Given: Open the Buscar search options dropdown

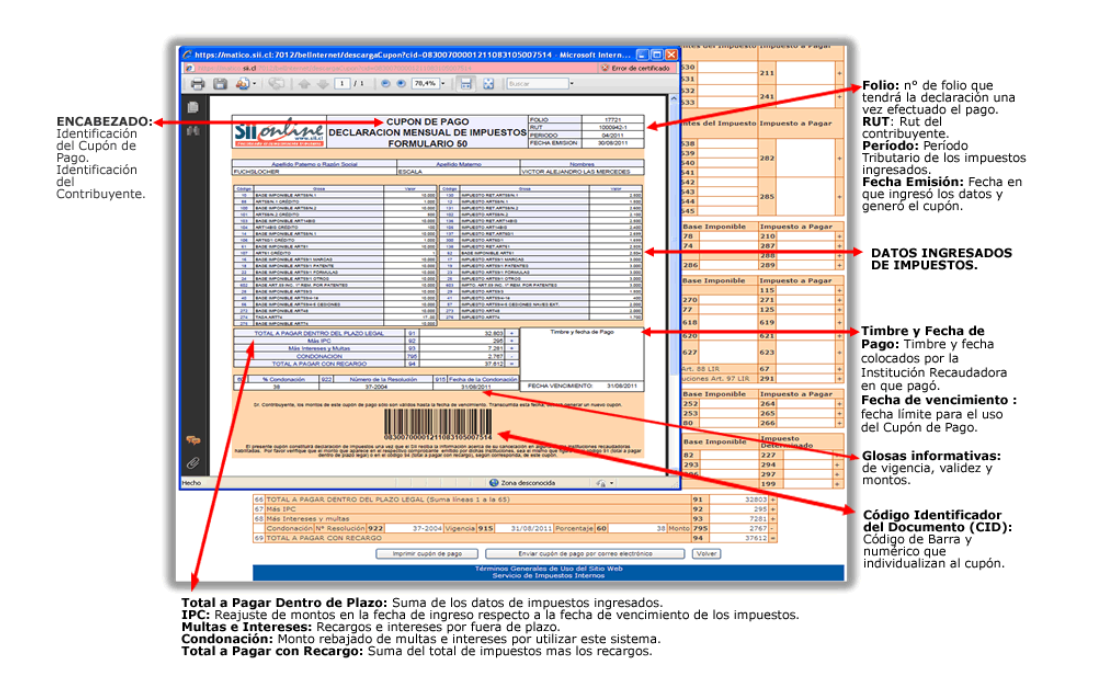Looking at the screenshot, I should tap(571, 84).
